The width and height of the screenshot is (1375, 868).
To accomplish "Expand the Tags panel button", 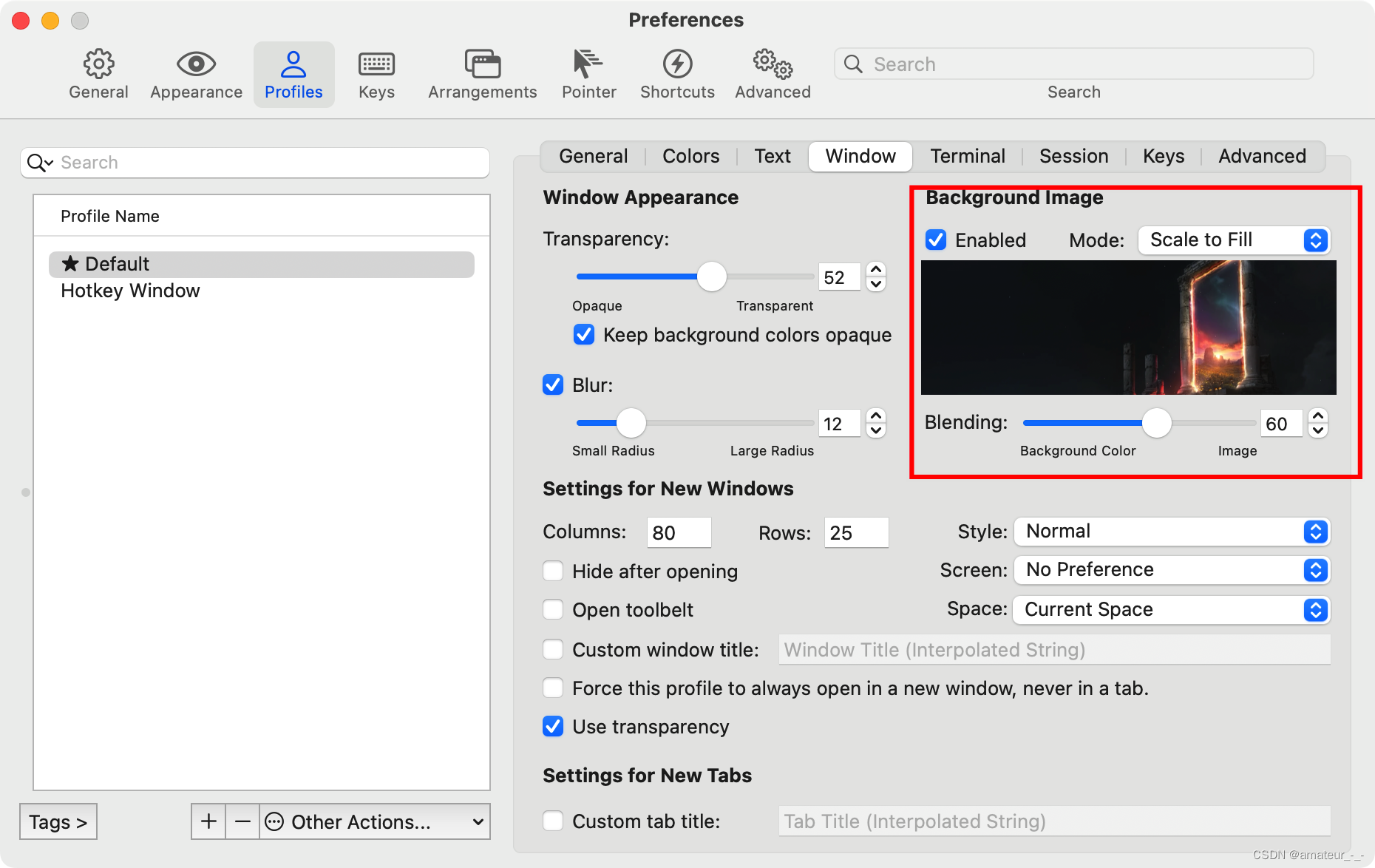I will tap(58, 821).
